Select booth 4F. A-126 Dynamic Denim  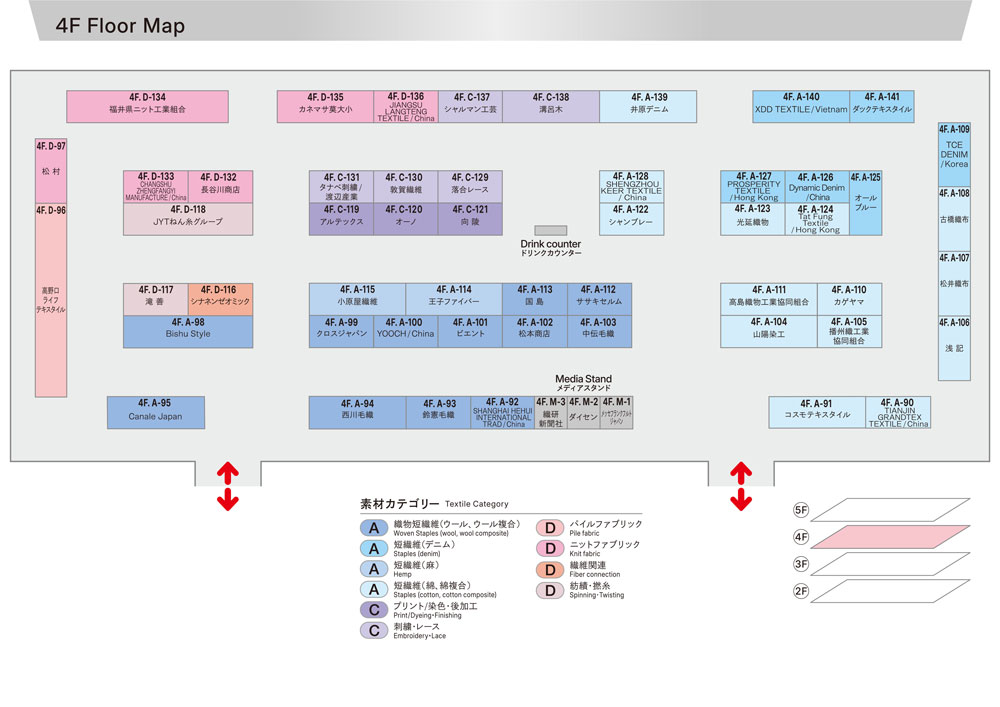point(817,187)
